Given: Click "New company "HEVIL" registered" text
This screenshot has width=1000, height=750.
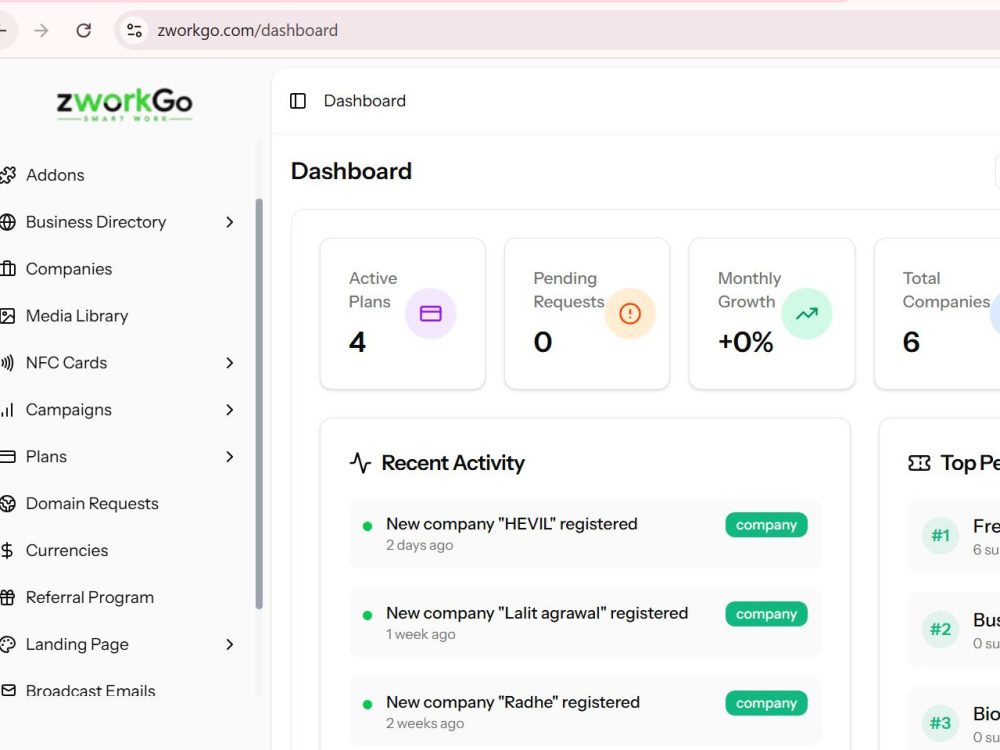Looking at the screenshot, I should pos(511,524).
